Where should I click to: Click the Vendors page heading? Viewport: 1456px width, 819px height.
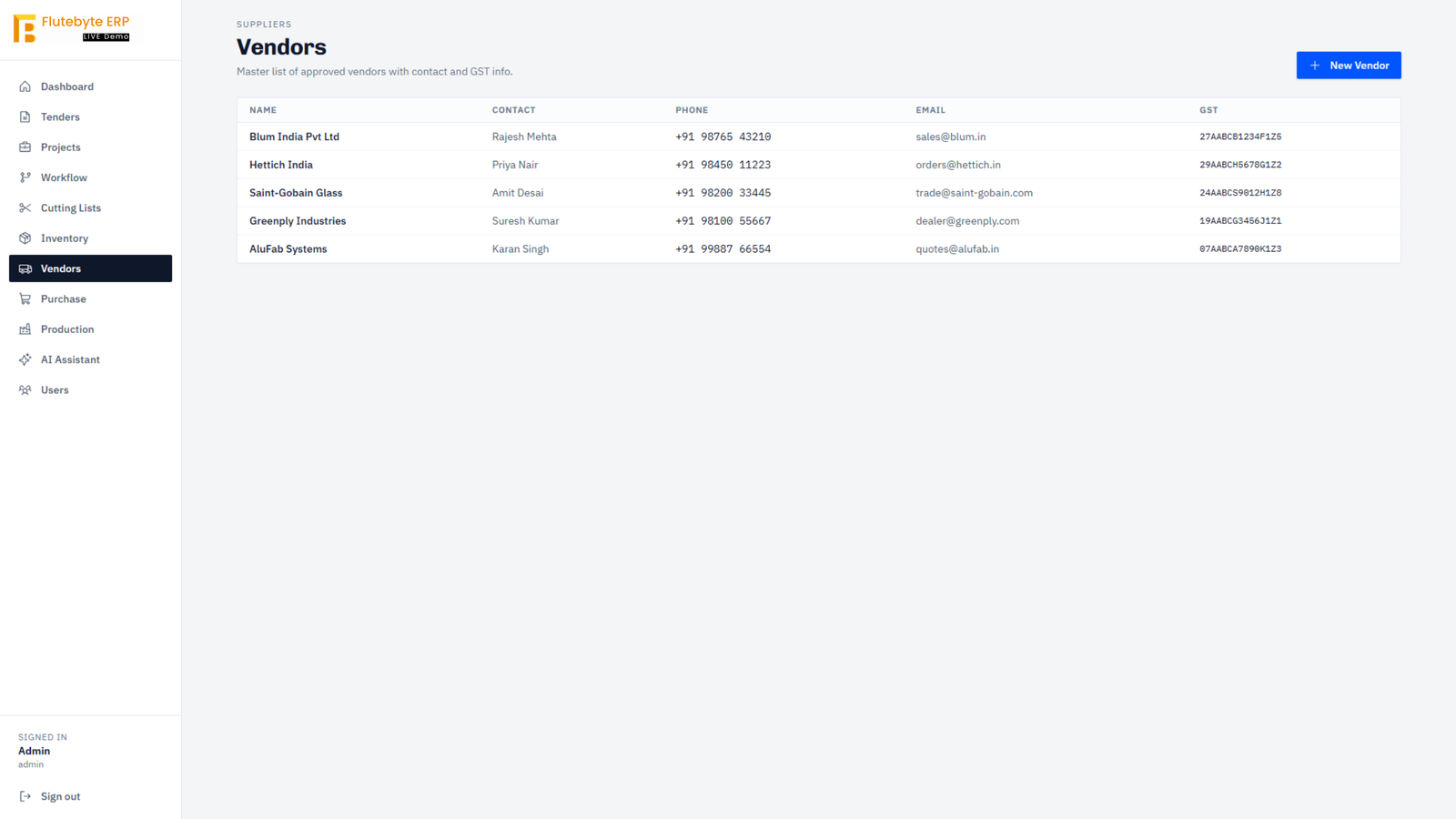281,47
